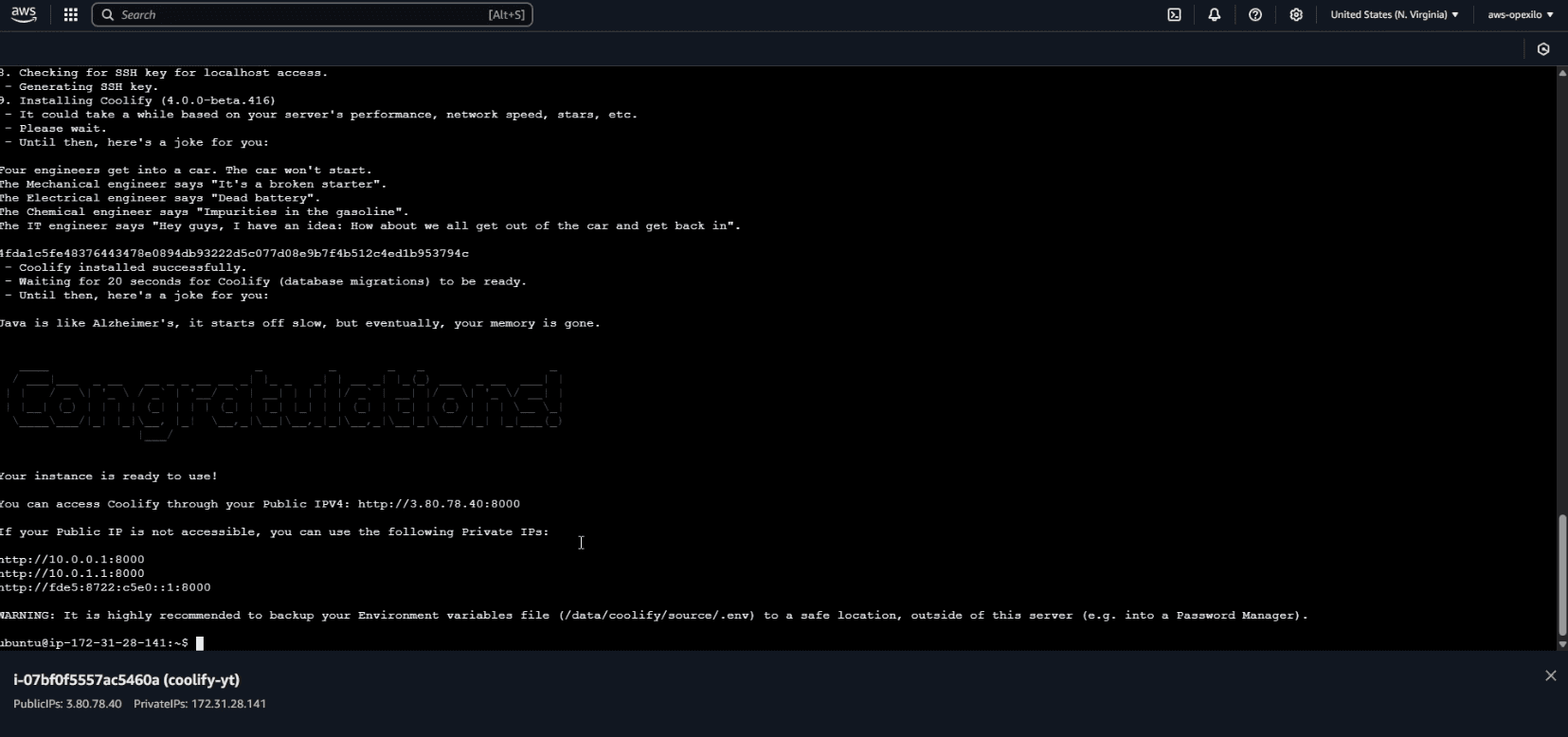
Task: Open the help question mark menu
Action: coord(1255,14)
